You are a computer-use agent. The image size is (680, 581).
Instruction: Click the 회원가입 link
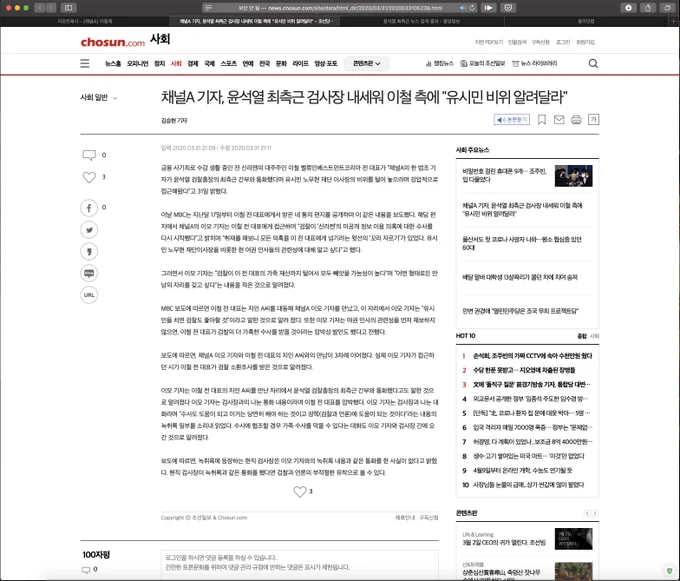[x=585, y=42]
